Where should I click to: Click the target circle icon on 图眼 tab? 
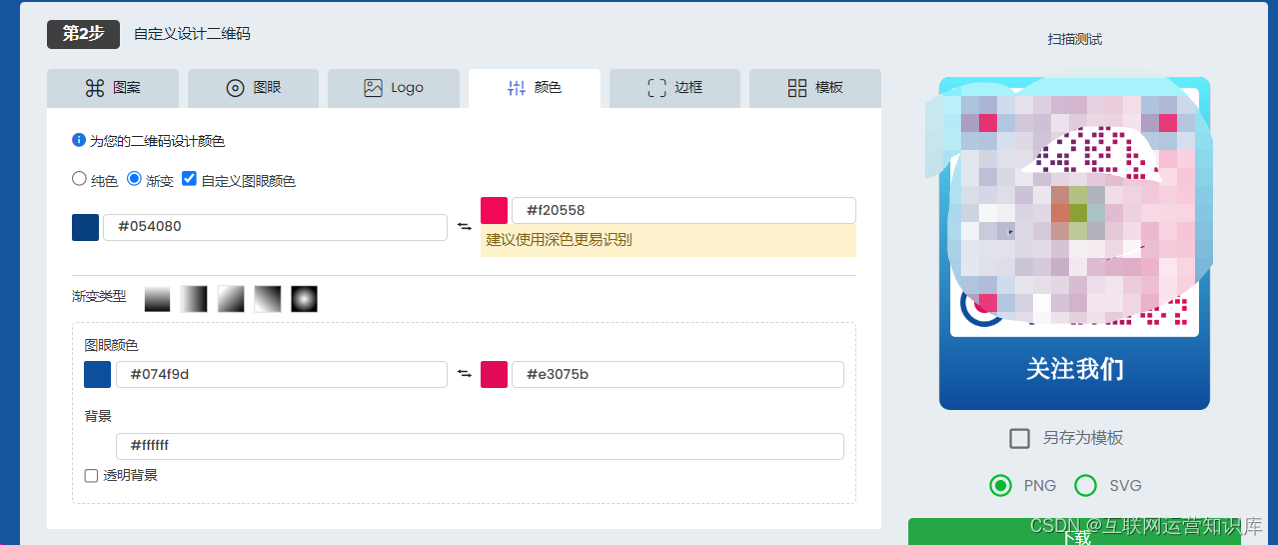point(235,88)
